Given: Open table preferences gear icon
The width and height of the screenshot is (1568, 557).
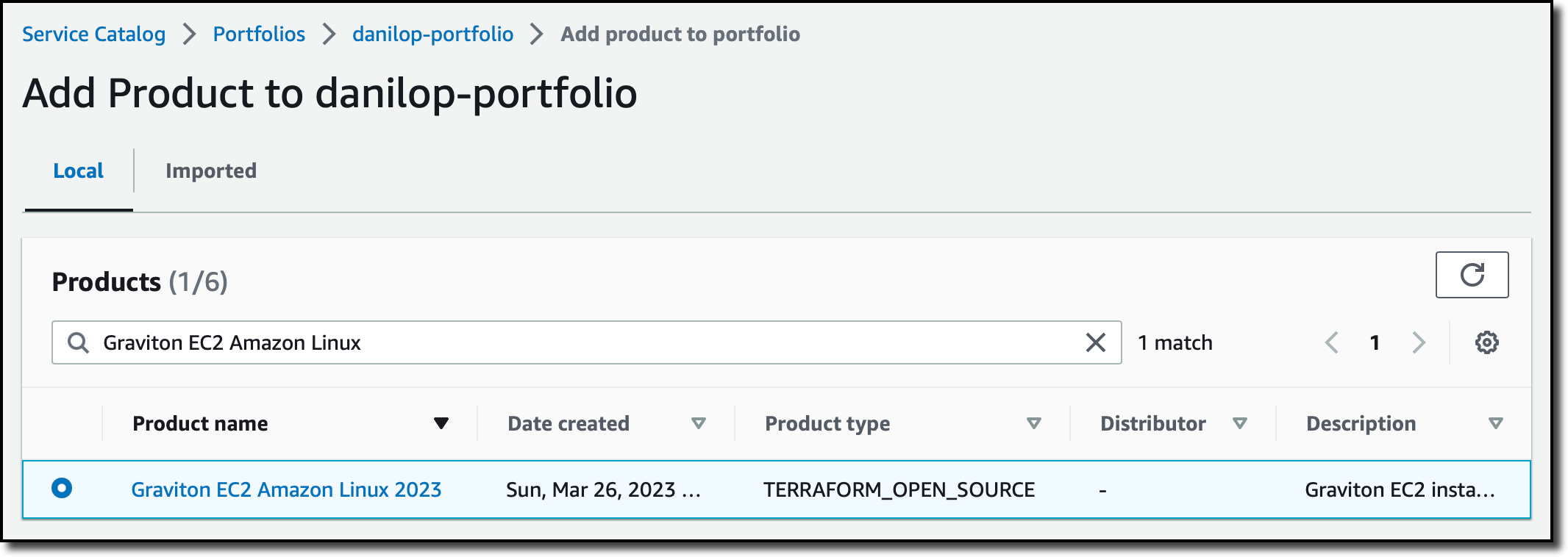Looking at the screenshot, I should tap(1486, 342).
